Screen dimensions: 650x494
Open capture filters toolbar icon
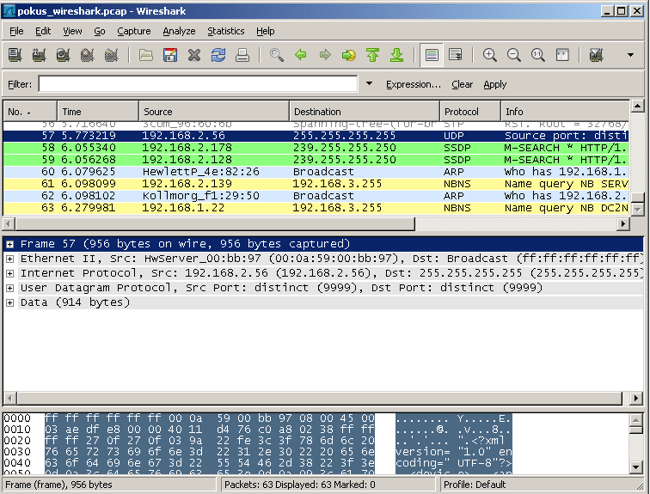coord(596,55)
